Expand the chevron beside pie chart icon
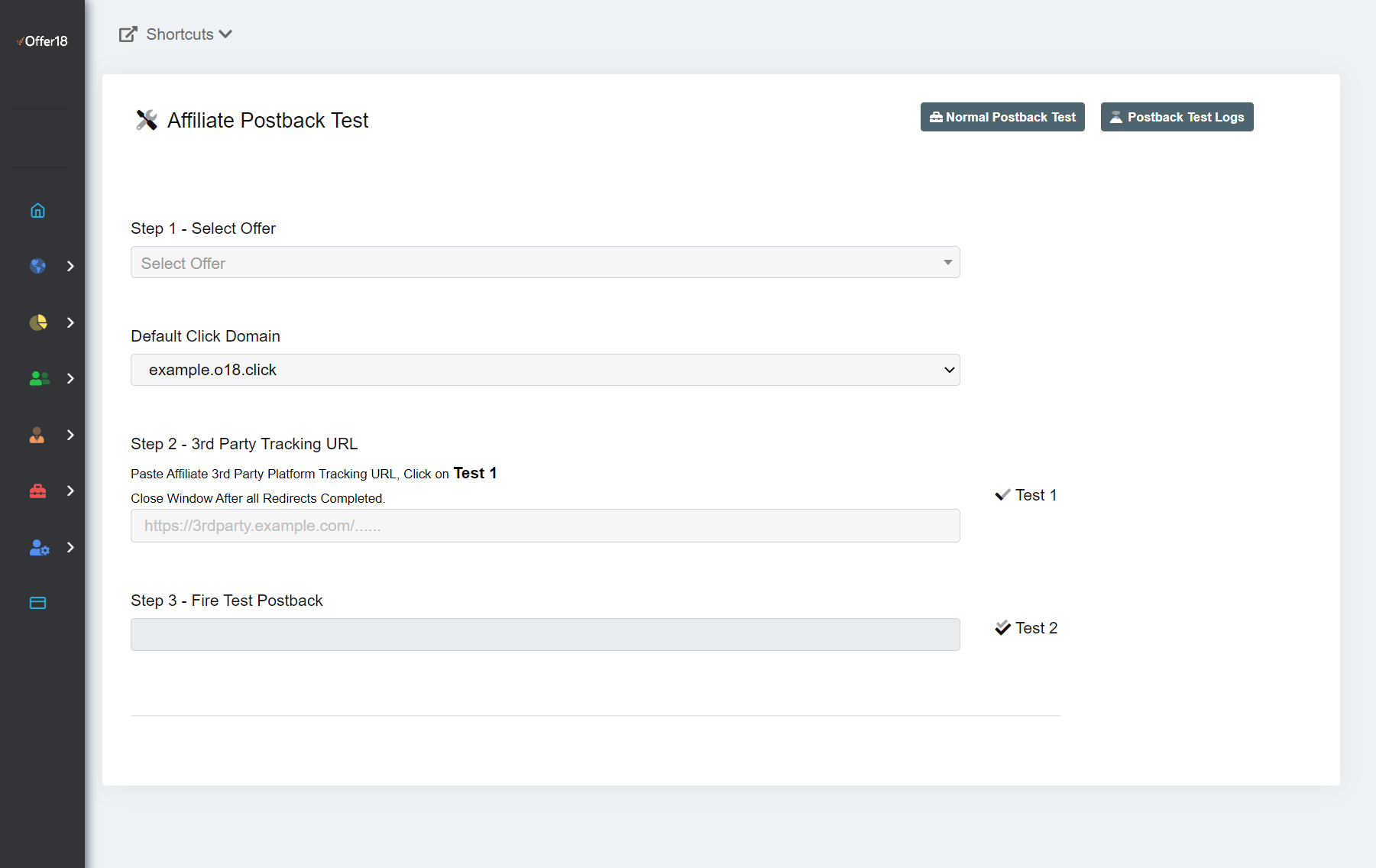Screen dimensions: 1376x868 [70, 322]
